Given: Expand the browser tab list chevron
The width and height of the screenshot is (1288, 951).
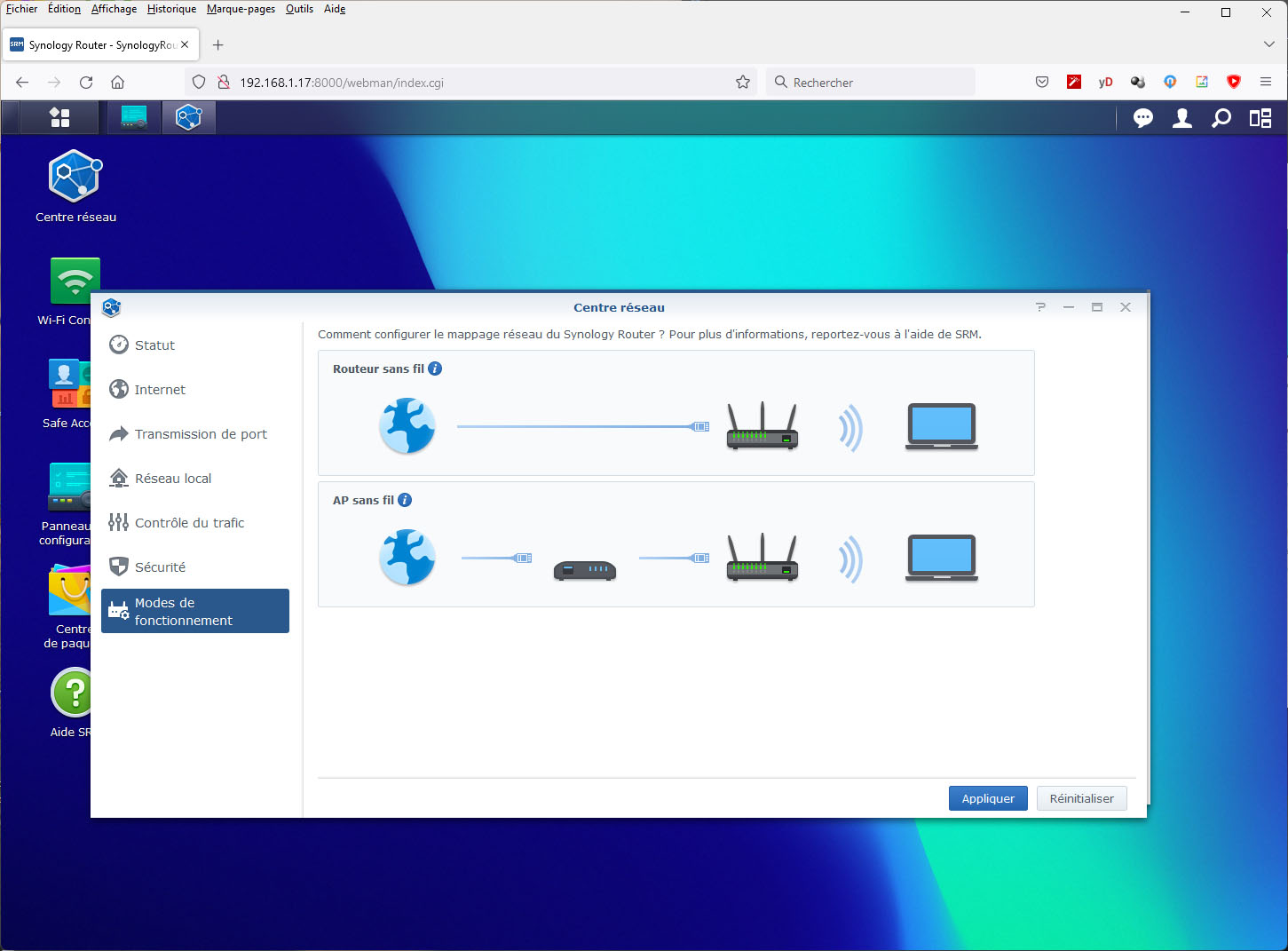Looking at the screenshot, I should click(1268, 44).
